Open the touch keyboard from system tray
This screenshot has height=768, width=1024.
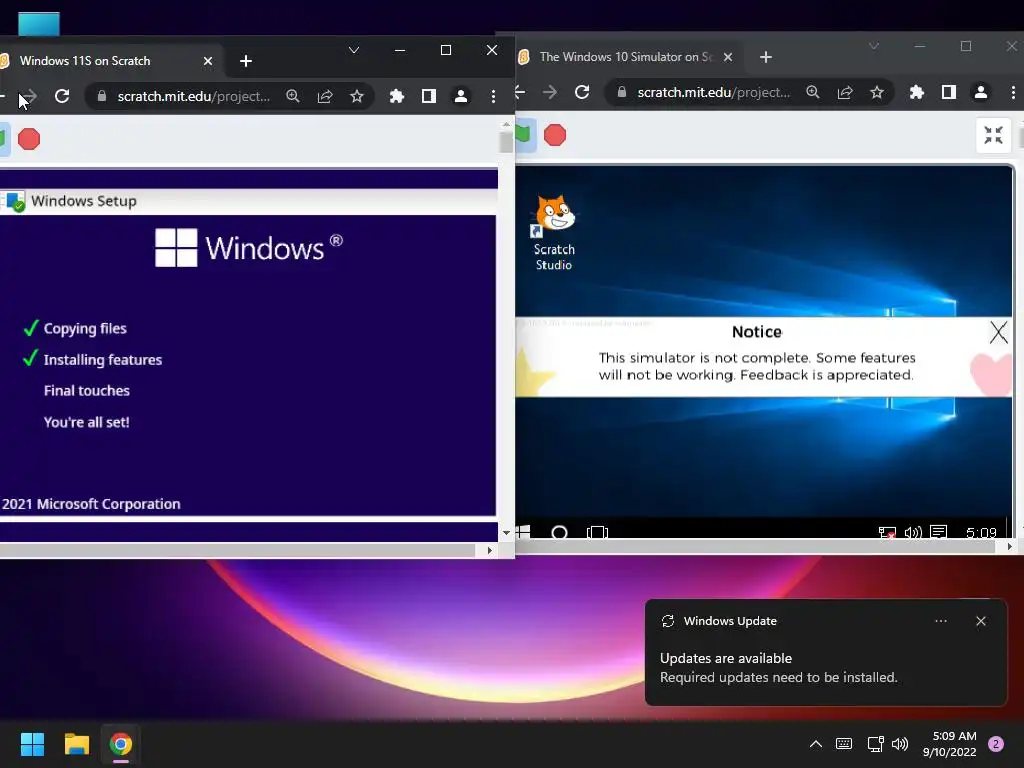(844, 744)
